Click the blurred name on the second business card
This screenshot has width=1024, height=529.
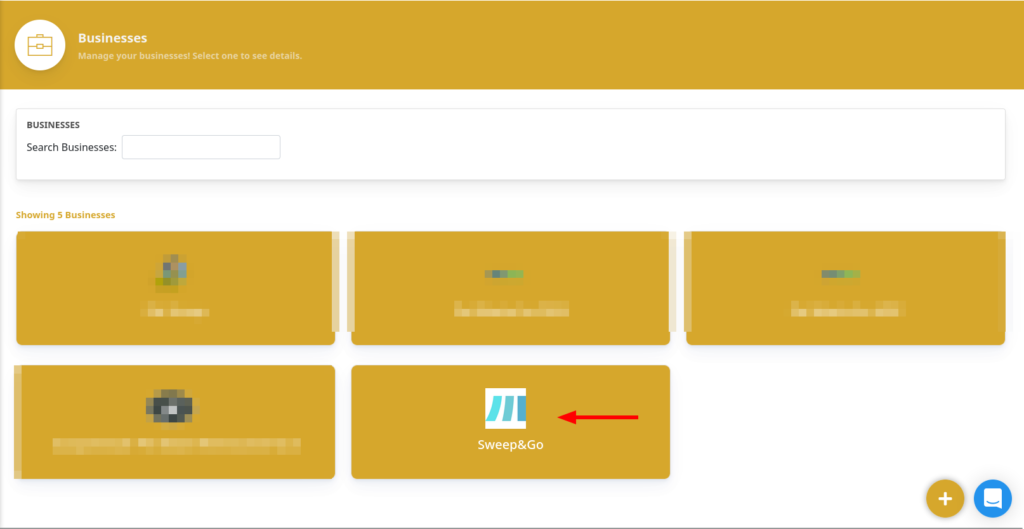pos(510,309)
